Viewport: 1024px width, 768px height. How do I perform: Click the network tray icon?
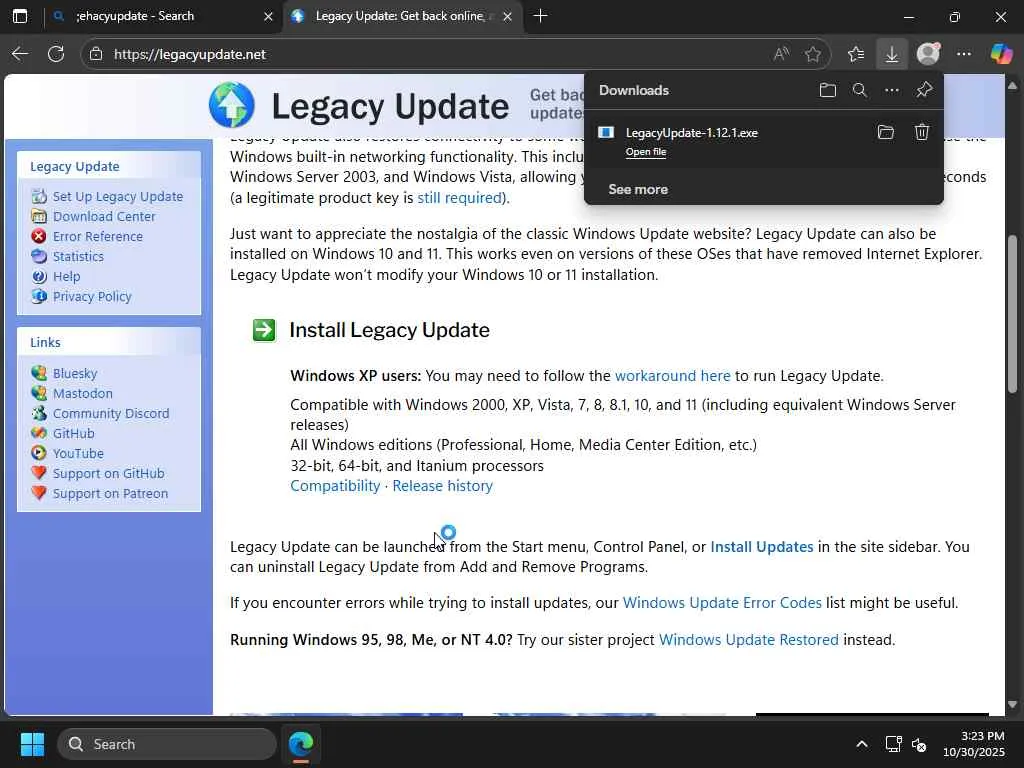893,744
